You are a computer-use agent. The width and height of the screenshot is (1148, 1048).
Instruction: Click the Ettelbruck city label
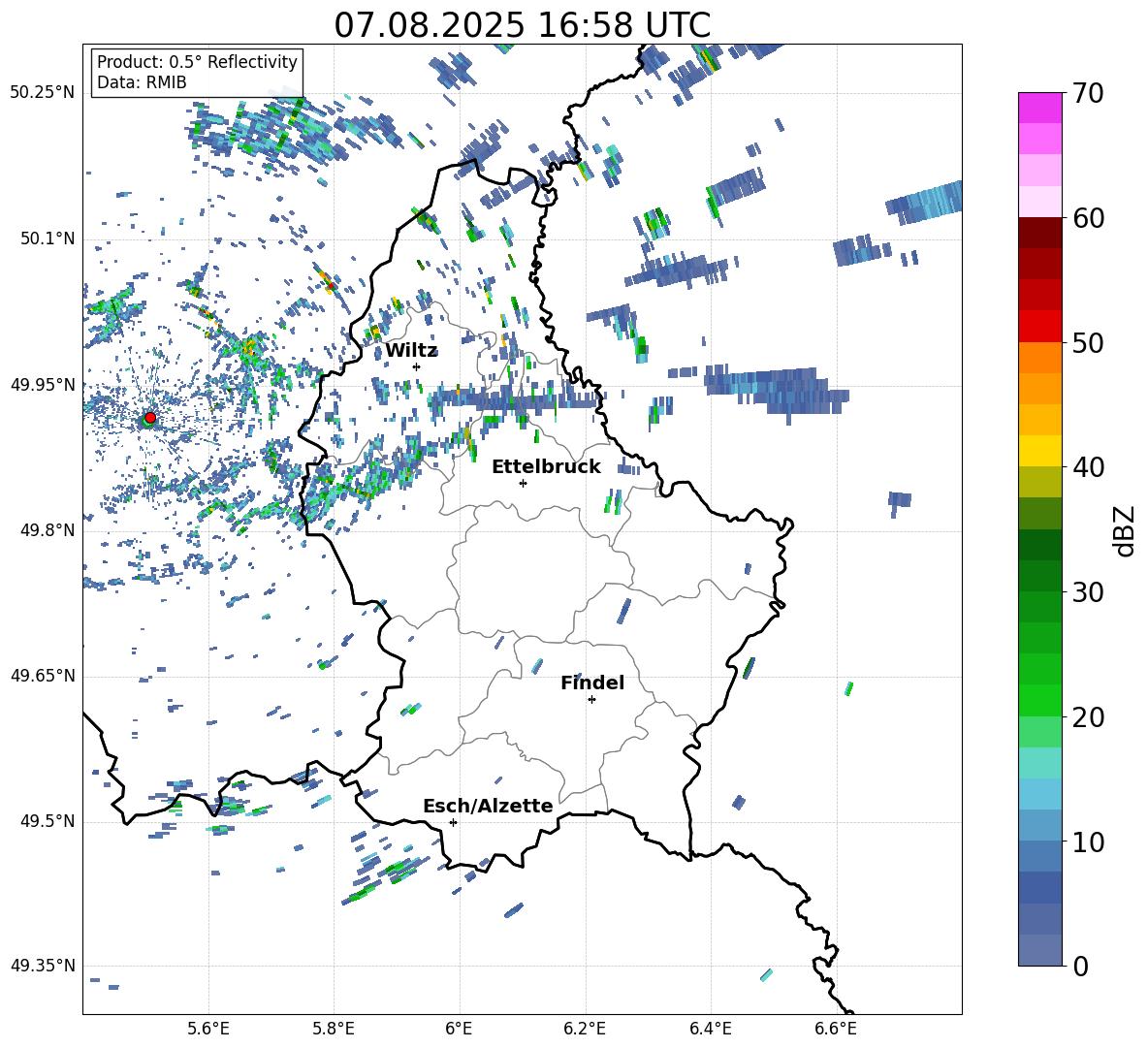coord(546,466)
